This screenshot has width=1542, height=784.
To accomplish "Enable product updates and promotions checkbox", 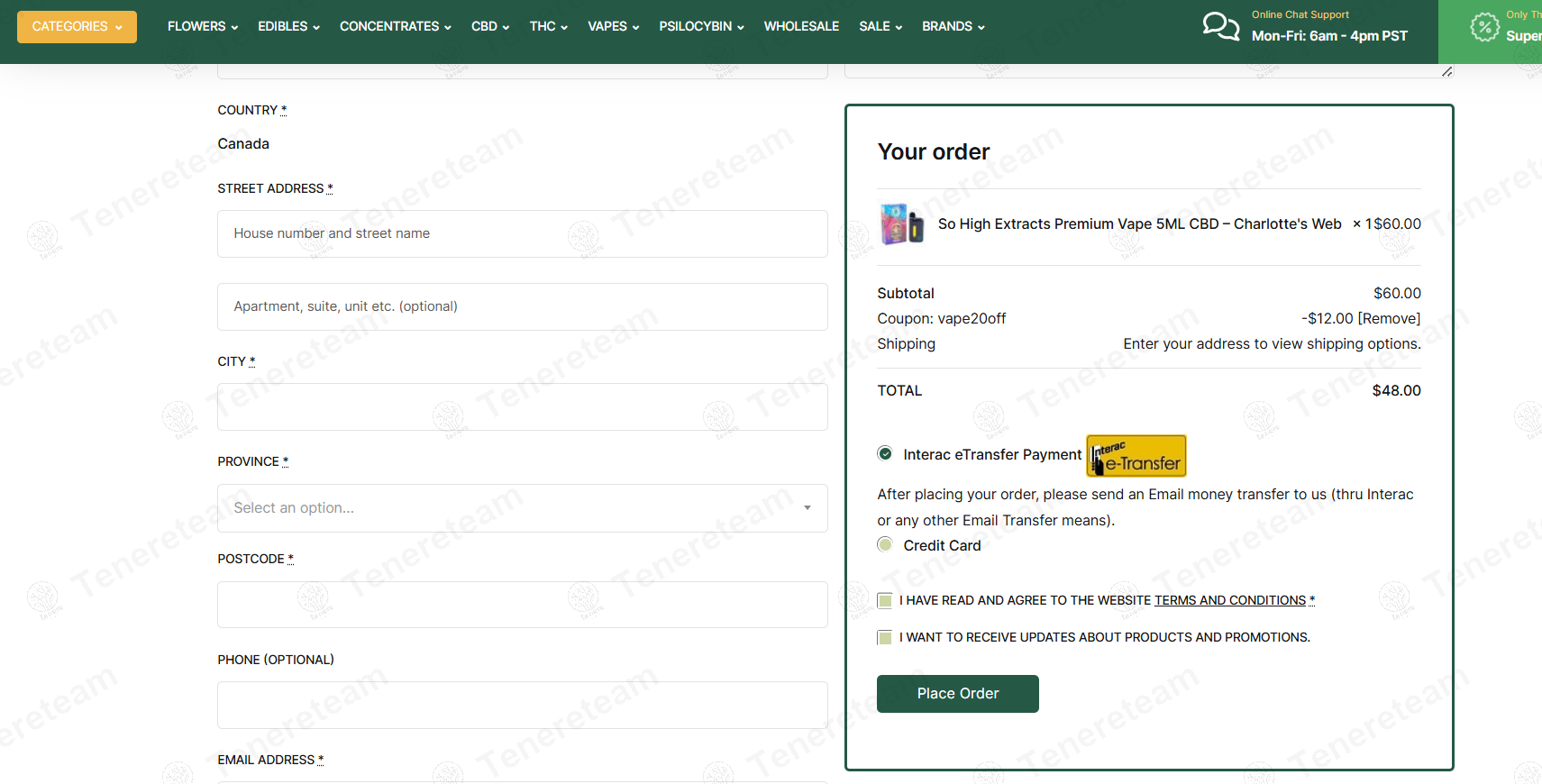I will pyautogui.click(x=885, y=637).
